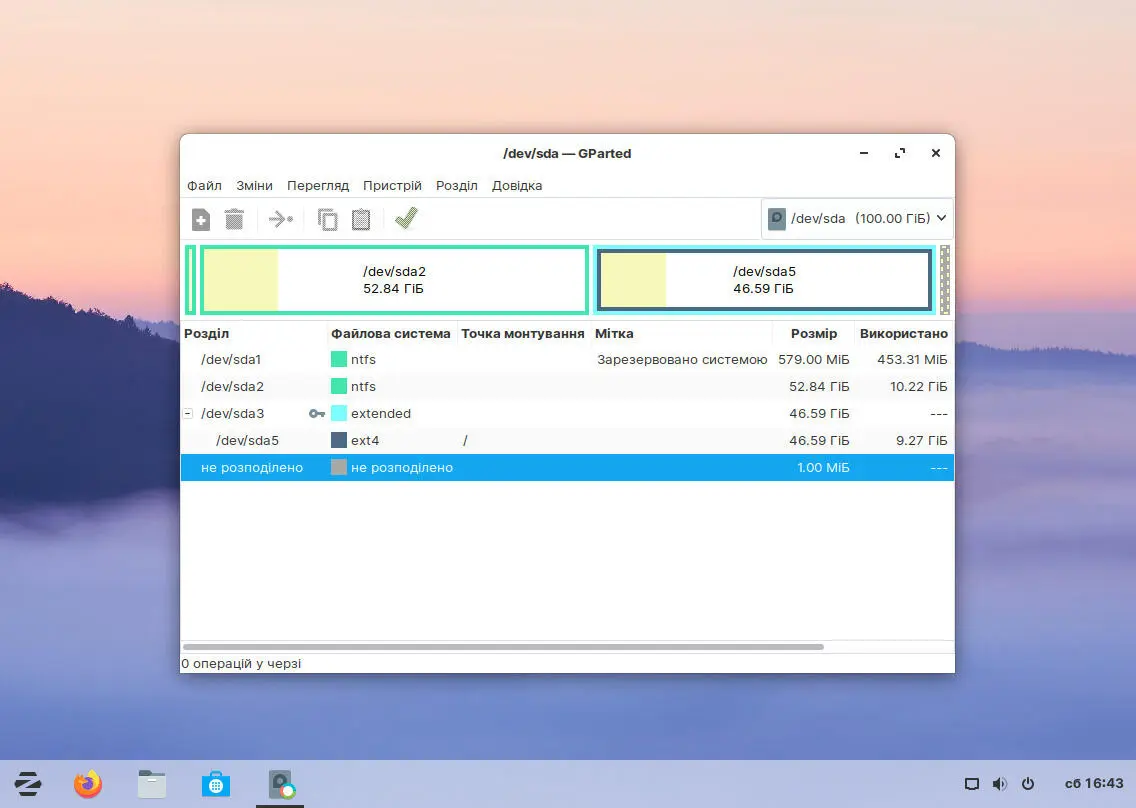Click the key lock icon on /dev/sda3
The height and width of the screenshot is (808, 1136).
(317, 413)
